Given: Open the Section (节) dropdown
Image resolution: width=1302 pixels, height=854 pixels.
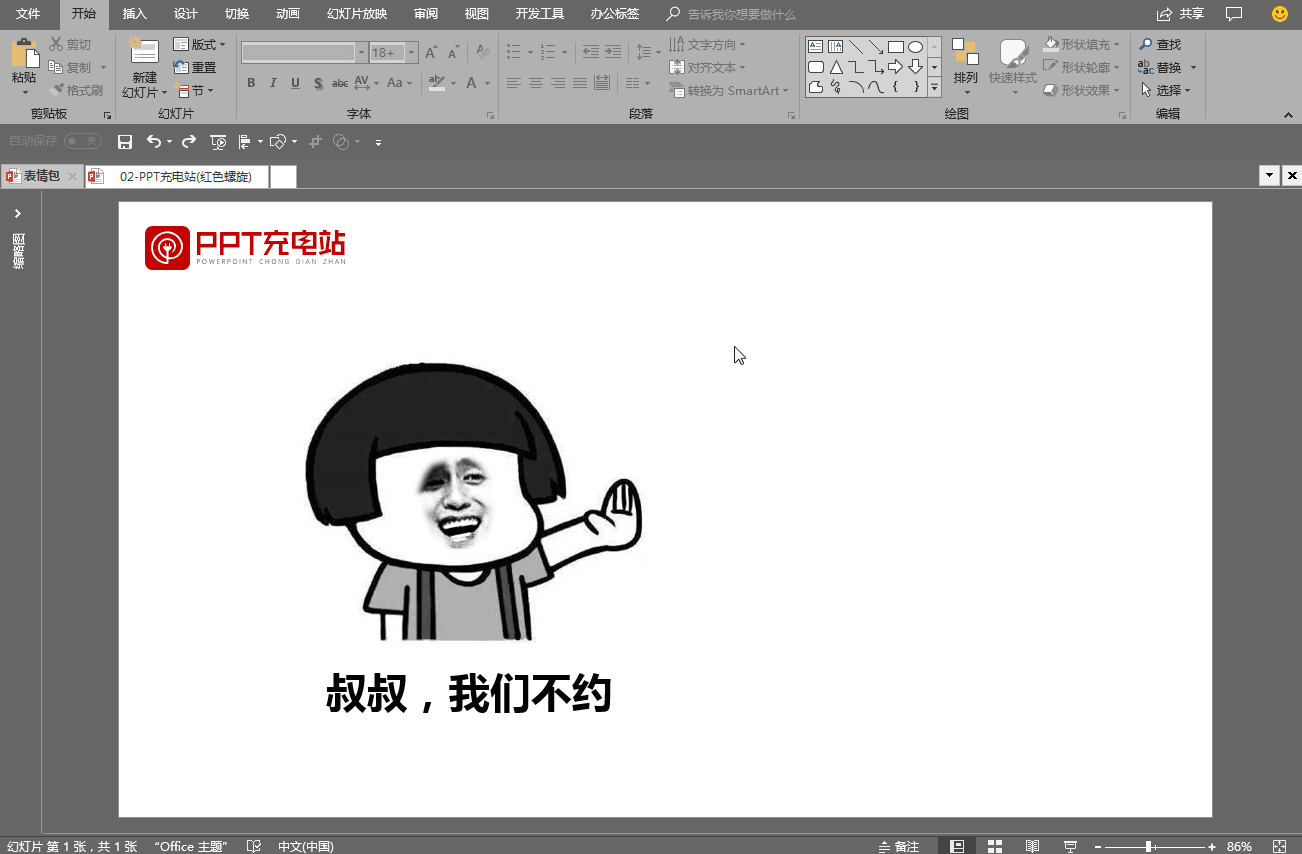Looking at the screenshot, I should tap(194, 90).
